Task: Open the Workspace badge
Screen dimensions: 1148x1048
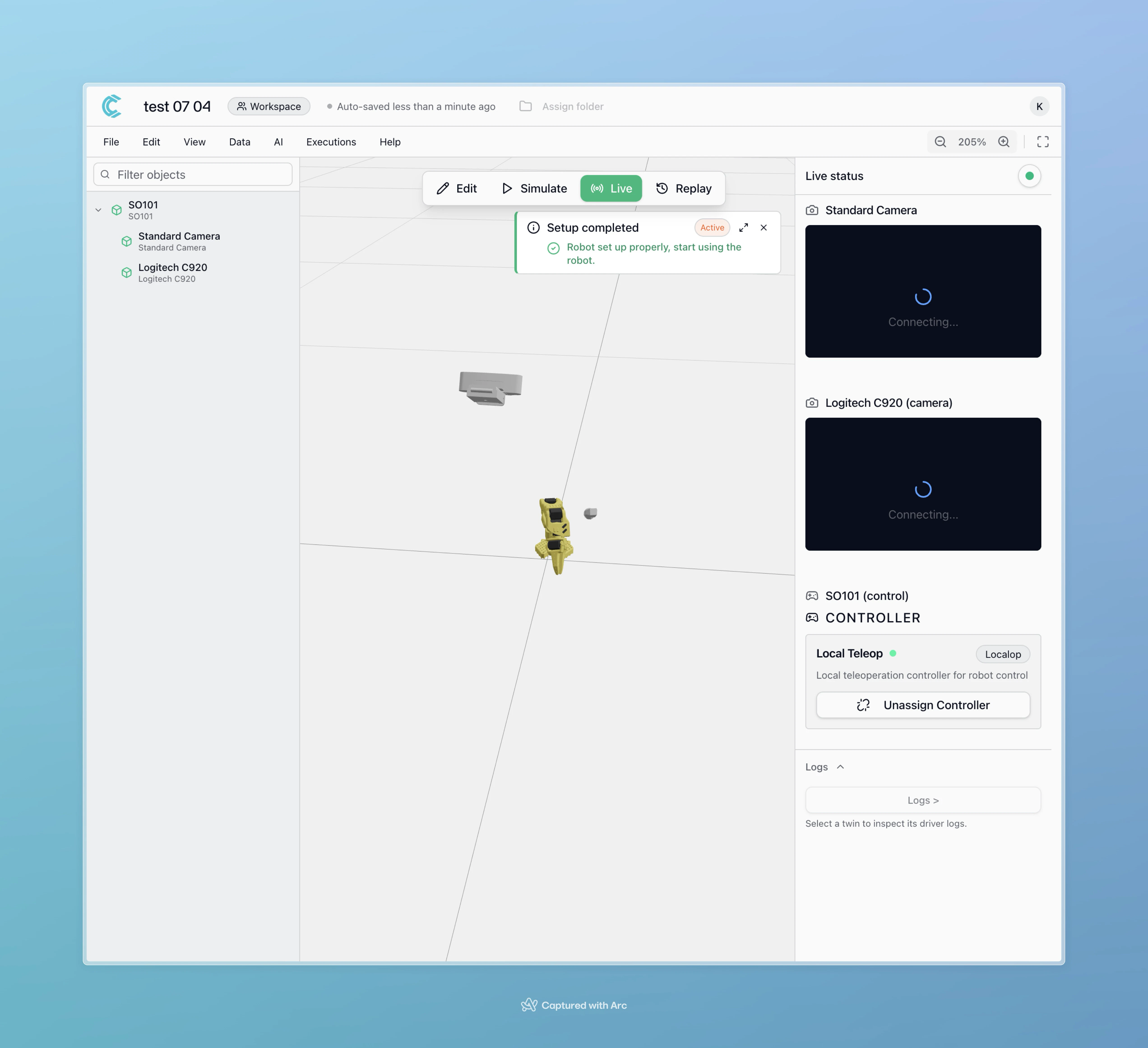Action: (269, 106)
